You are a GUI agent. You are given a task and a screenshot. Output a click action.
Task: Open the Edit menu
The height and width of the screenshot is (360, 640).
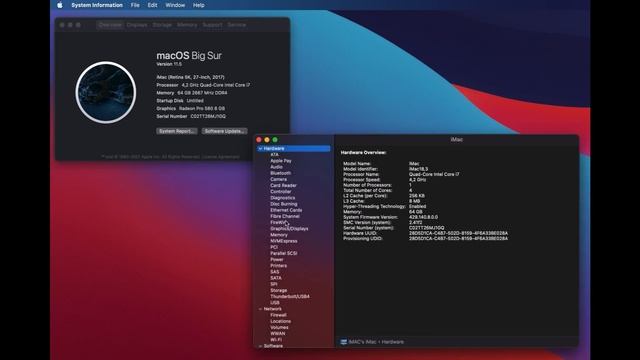[x=152, y=5]
